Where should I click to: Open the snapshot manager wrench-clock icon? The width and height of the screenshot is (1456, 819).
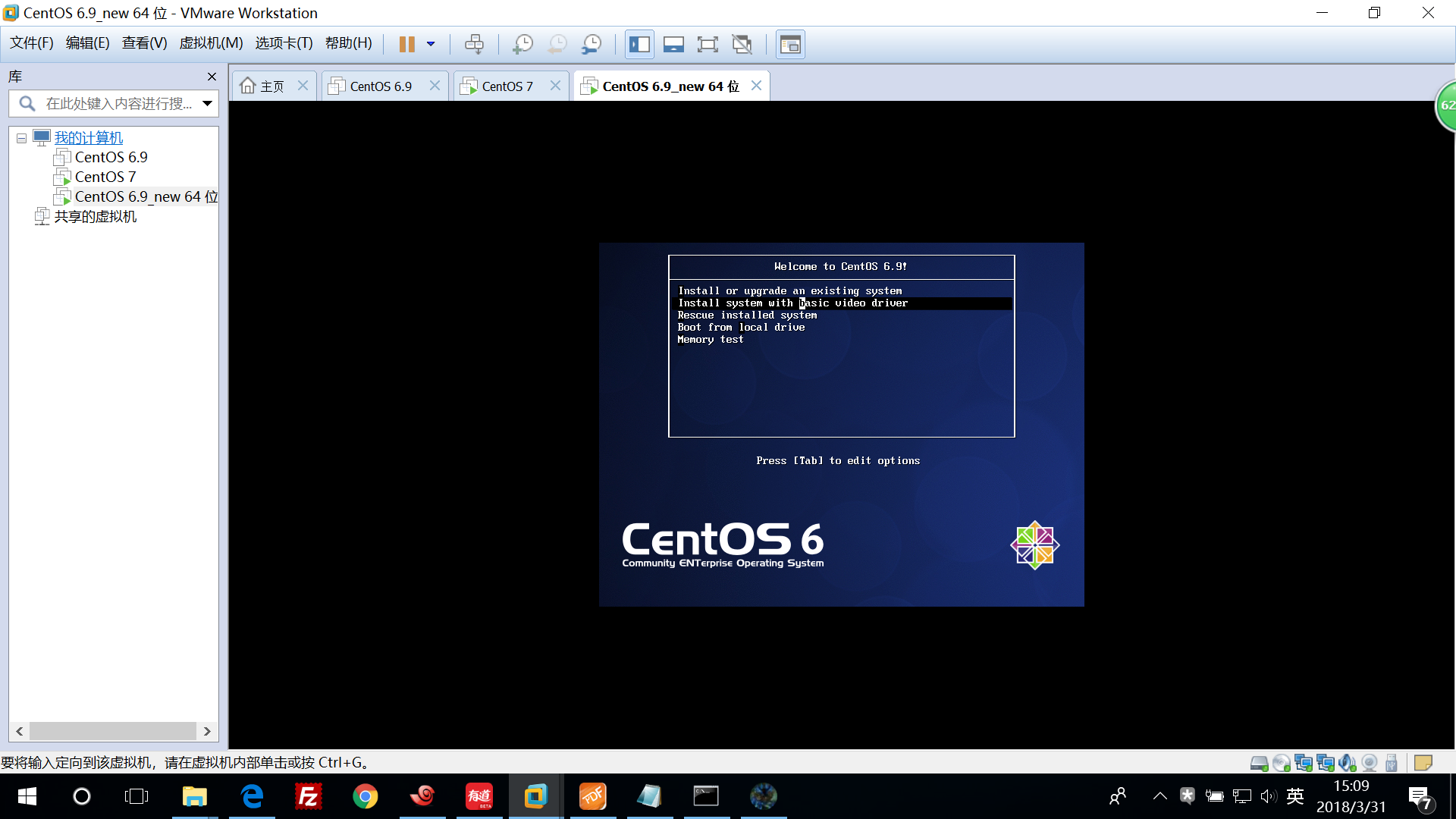[591, 44]
